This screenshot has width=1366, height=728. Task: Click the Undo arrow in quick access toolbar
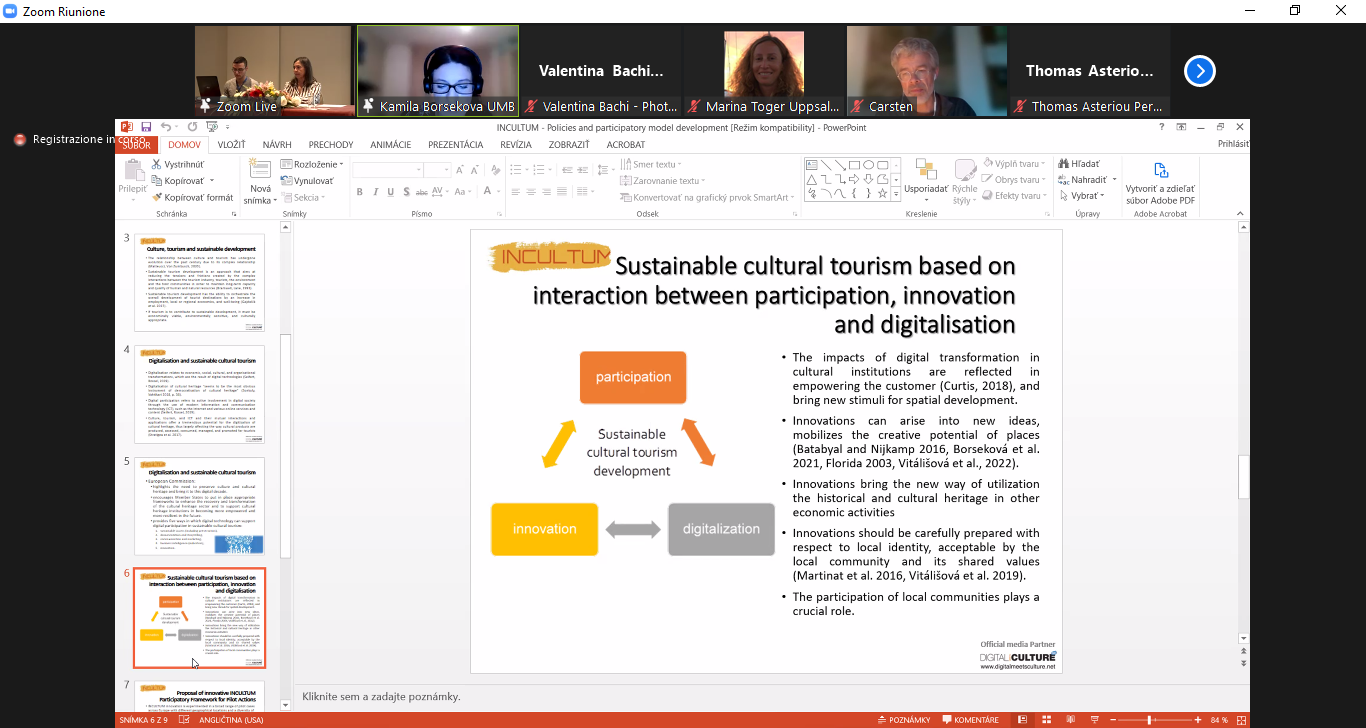(x=165, y=127)
